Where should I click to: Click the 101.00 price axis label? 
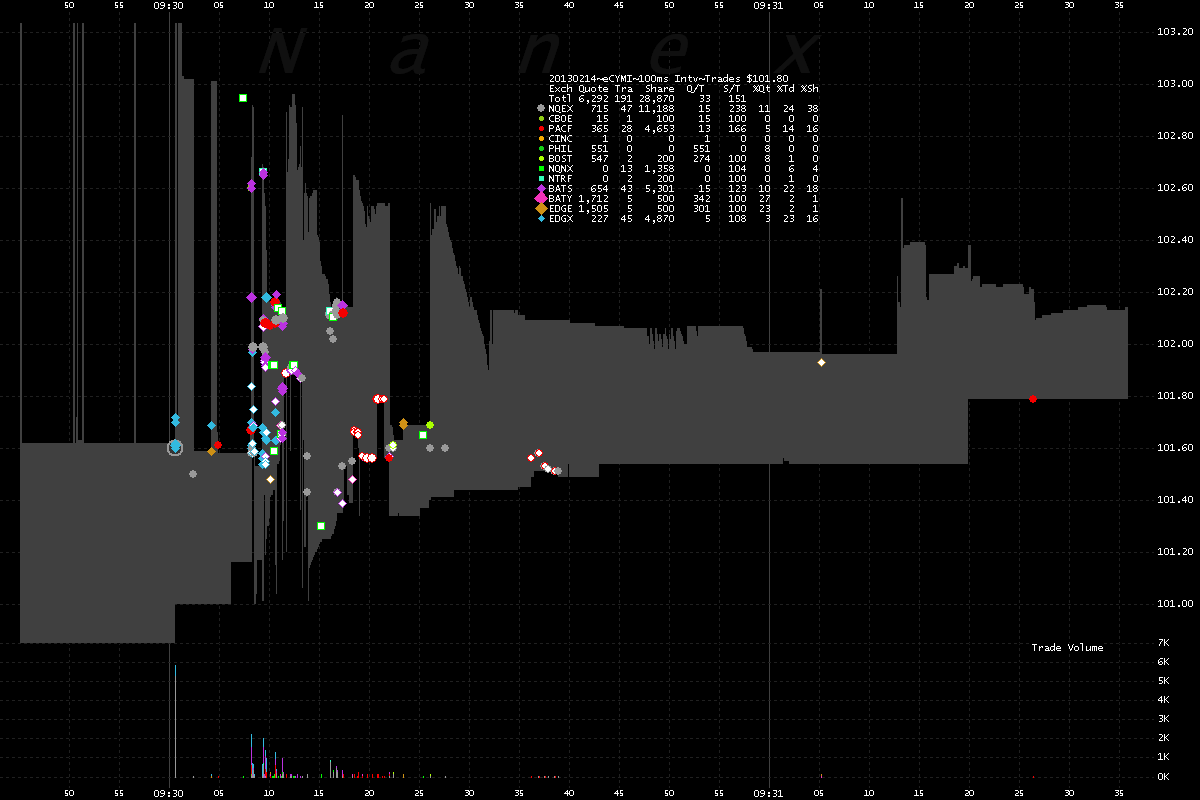pos(1173,604)
